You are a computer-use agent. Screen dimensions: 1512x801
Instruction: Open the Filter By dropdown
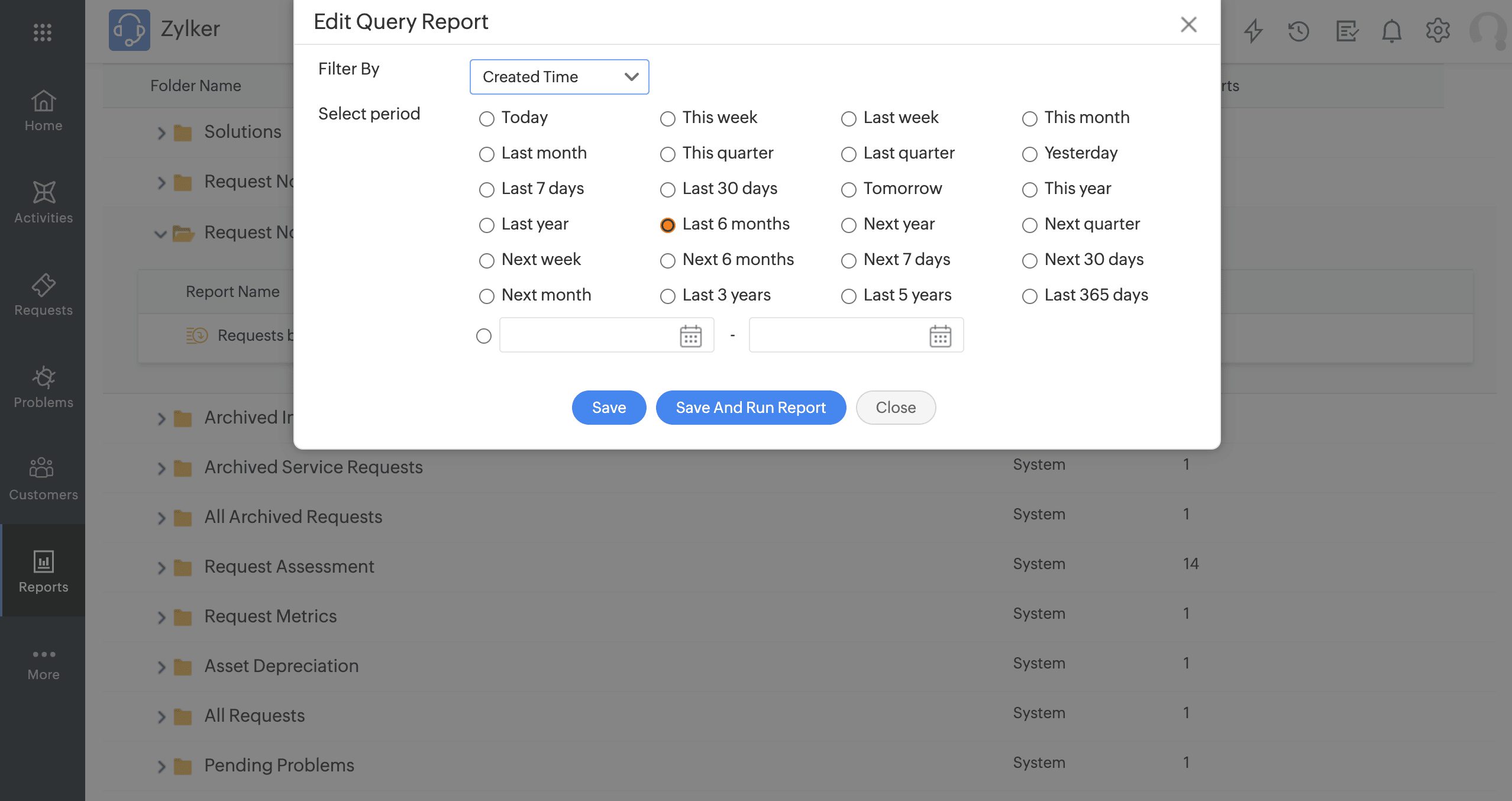click(559, 77)
